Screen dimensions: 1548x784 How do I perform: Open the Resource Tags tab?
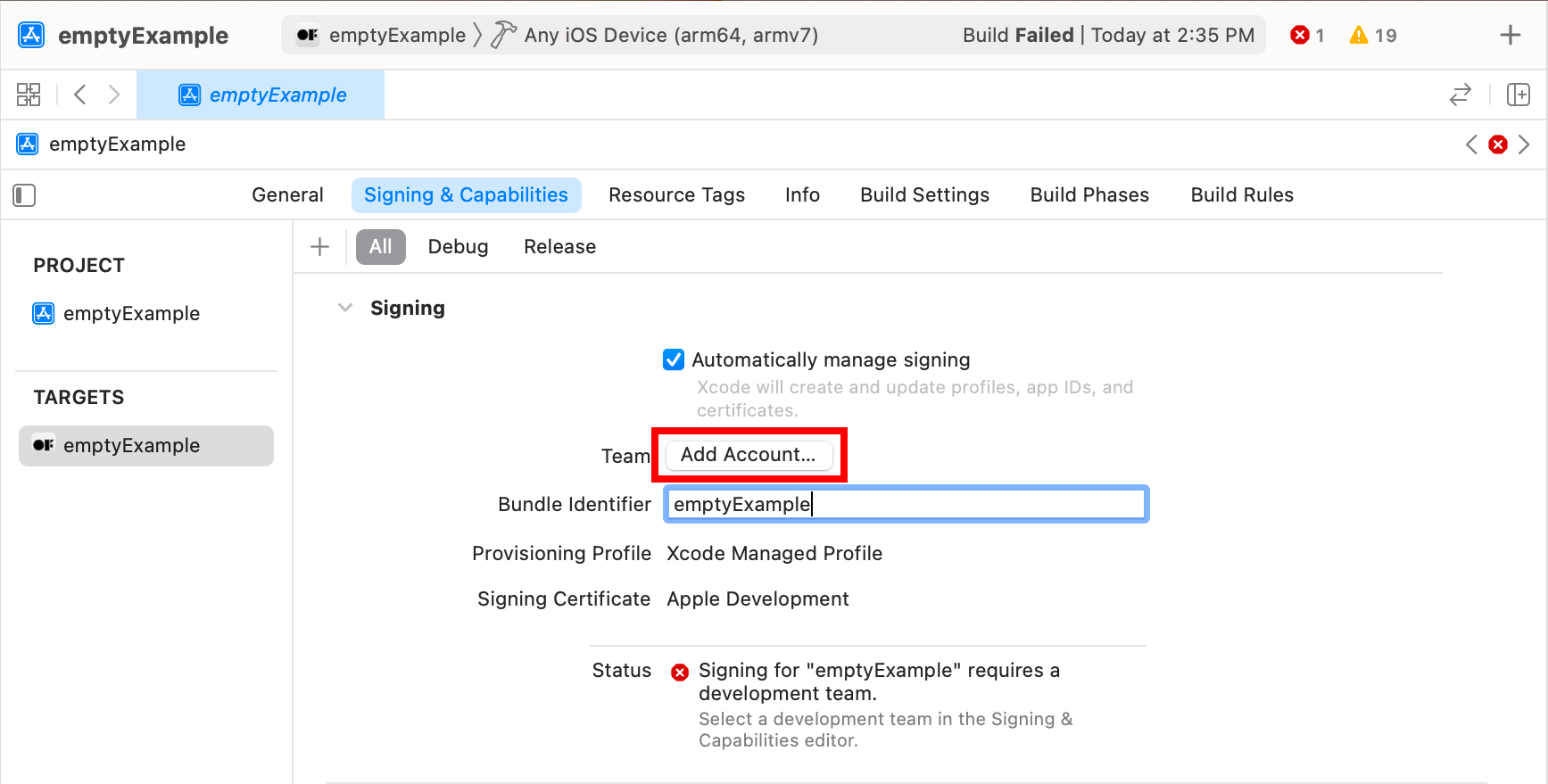pyautogui.click(x=676, y=195)
